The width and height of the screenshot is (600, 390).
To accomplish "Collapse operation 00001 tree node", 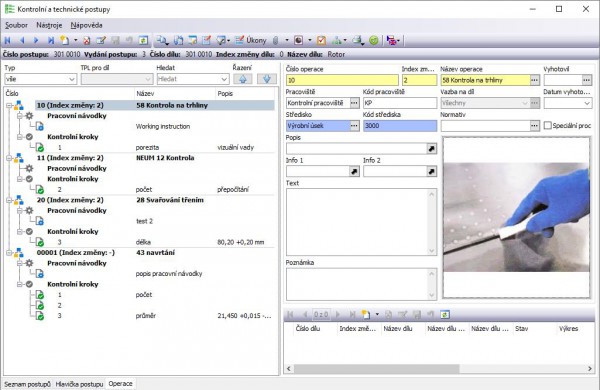I will [x=9, y=253].
